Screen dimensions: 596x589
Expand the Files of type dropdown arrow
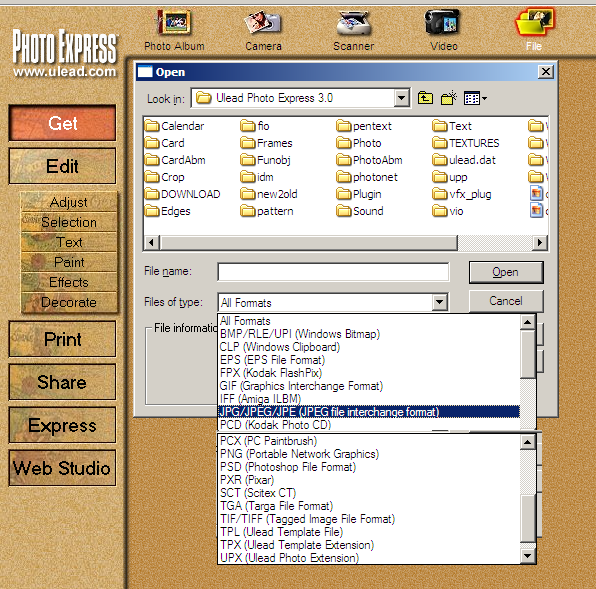[x=439, y=302]
